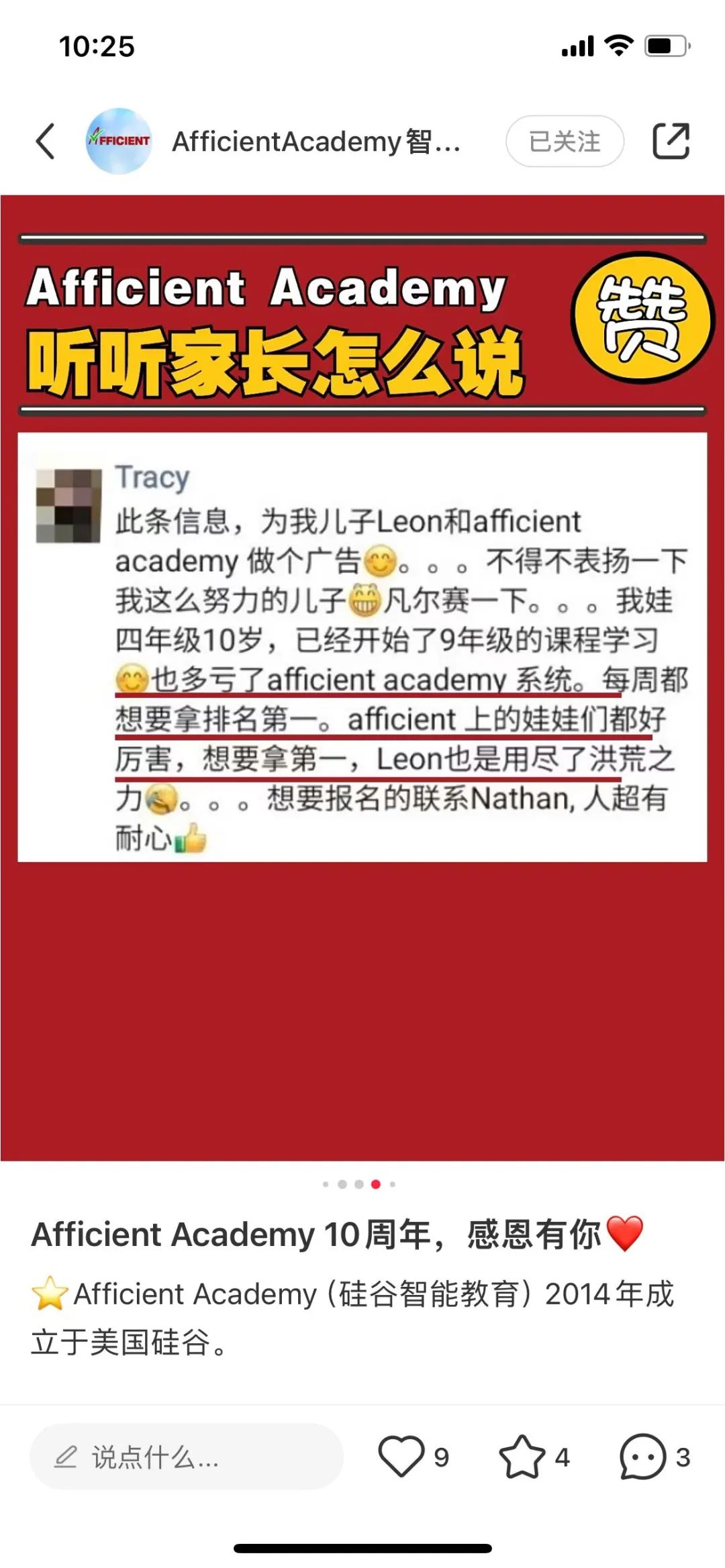Tap the share icon

671,141
